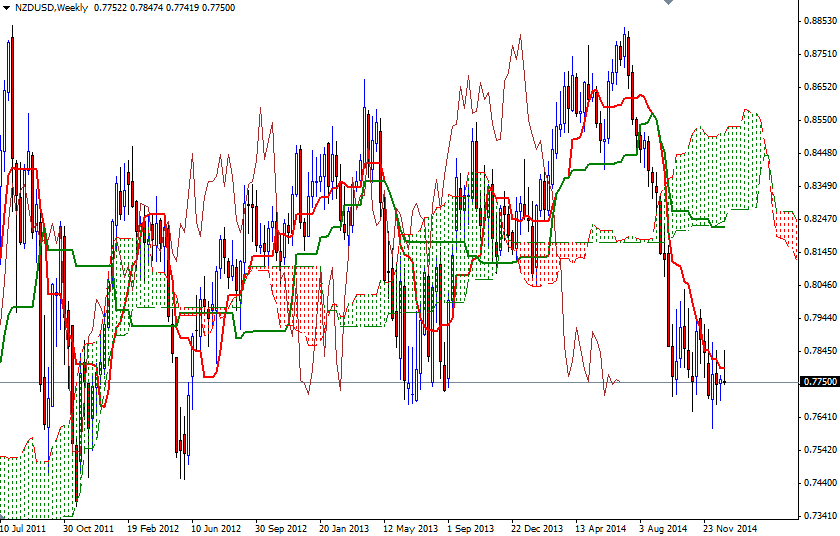Click the 1 Sep 2013 date label
The height and width of the screenshot is (536, 840).
click(x=470, y=529)
